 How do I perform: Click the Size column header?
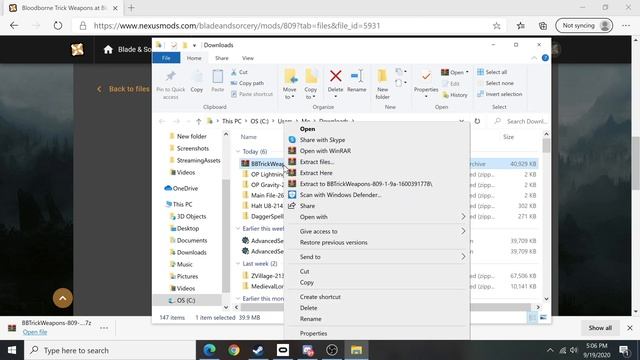click(509, 137)
